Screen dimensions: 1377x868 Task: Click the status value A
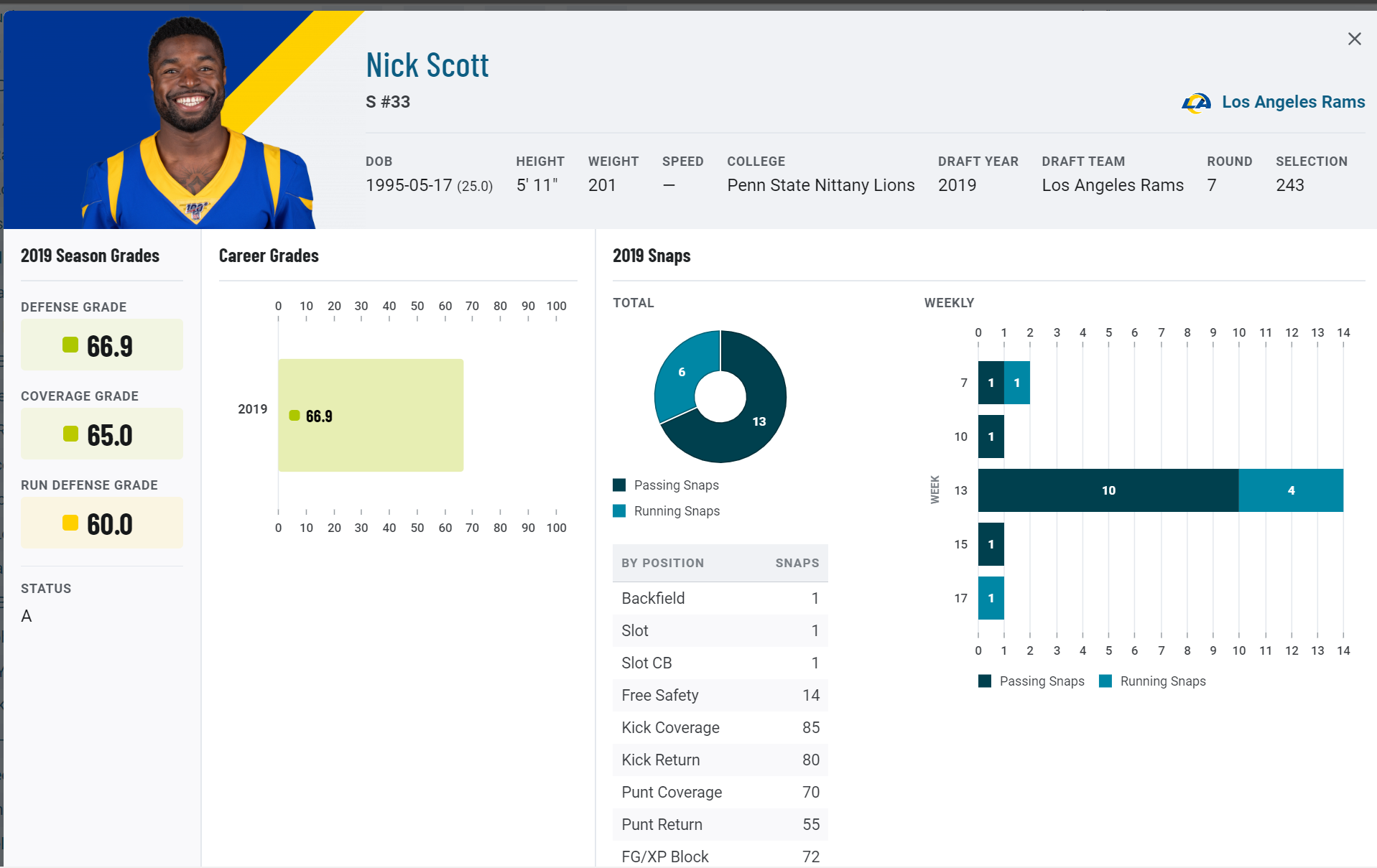coord(27,616)
